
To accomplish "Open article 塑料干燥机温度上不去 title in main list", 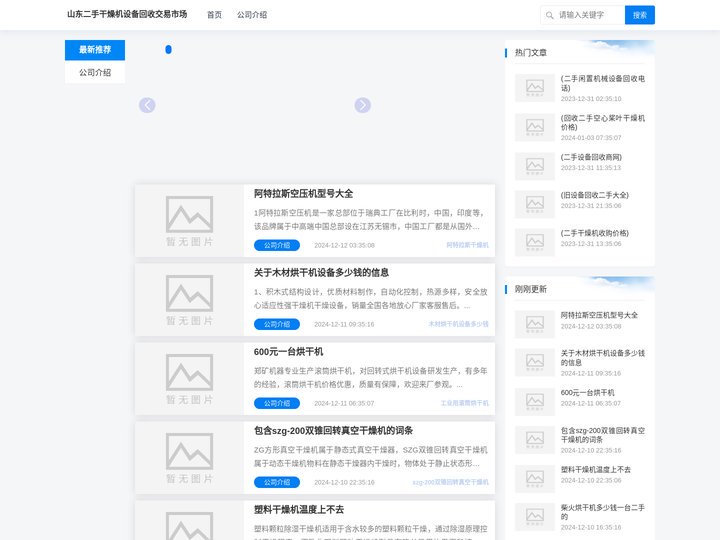I will click(299, 510).
